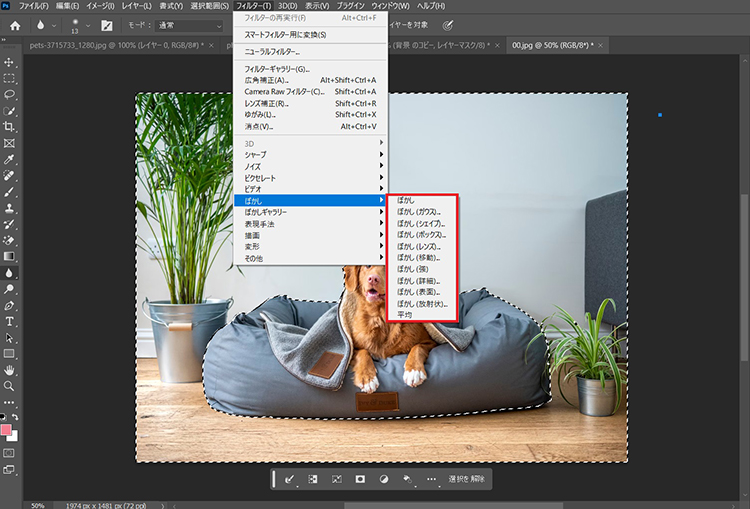This screenshot has width=750, height=509.
Task: Toggle the brush settings panel icon
Action: point(107,25)
